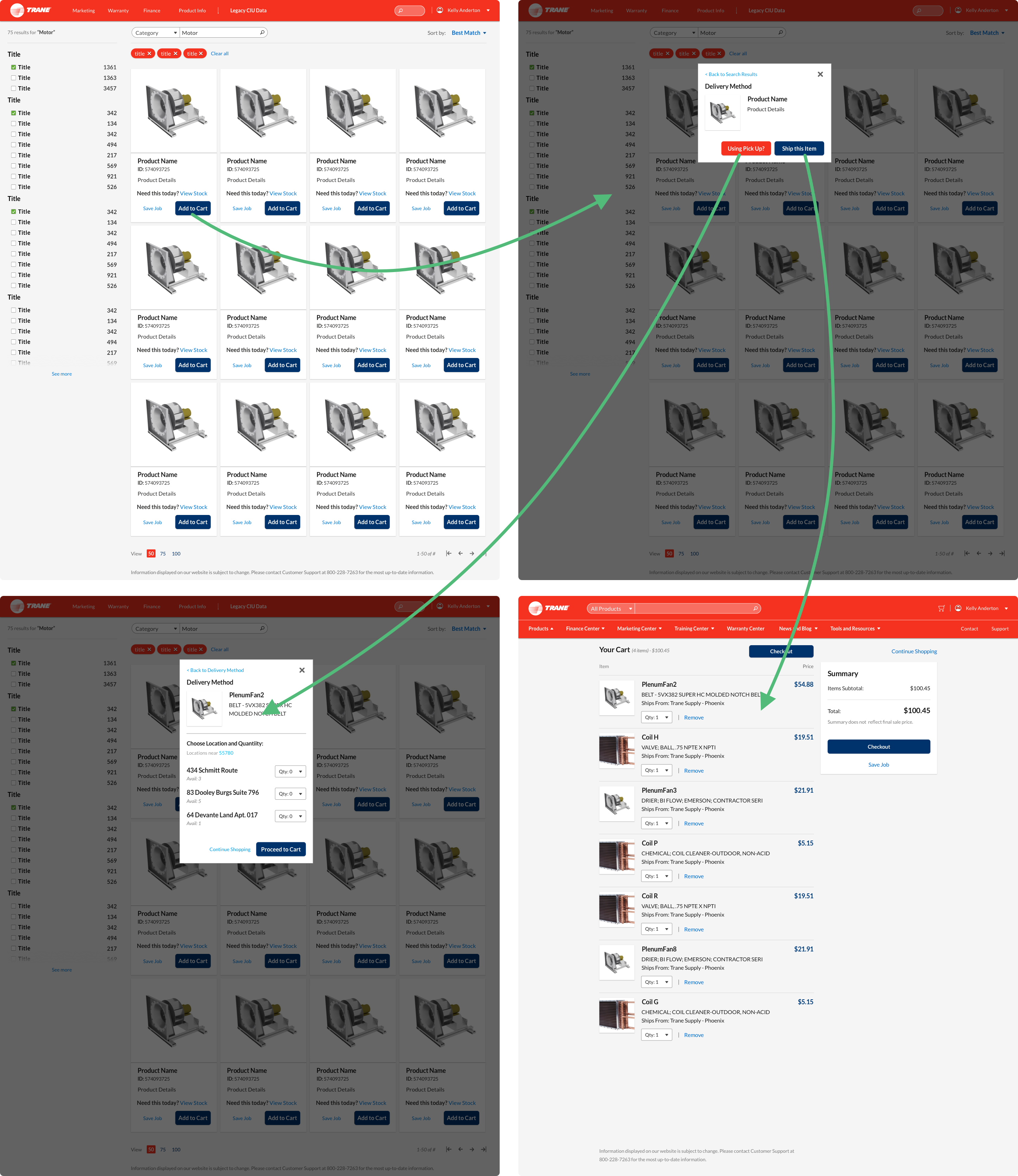Click the close X icon on delivery modal
The width and height of the screenshot is (1018, 1176).
[820, 74]
